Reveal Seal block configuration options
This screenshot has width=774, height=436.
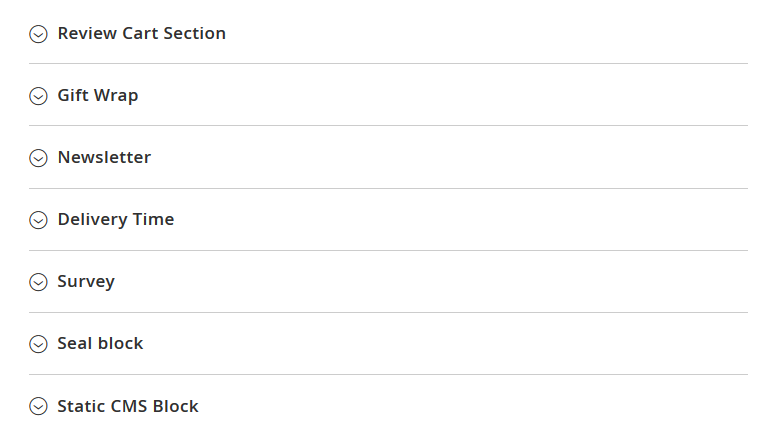[x=388, y=343]
